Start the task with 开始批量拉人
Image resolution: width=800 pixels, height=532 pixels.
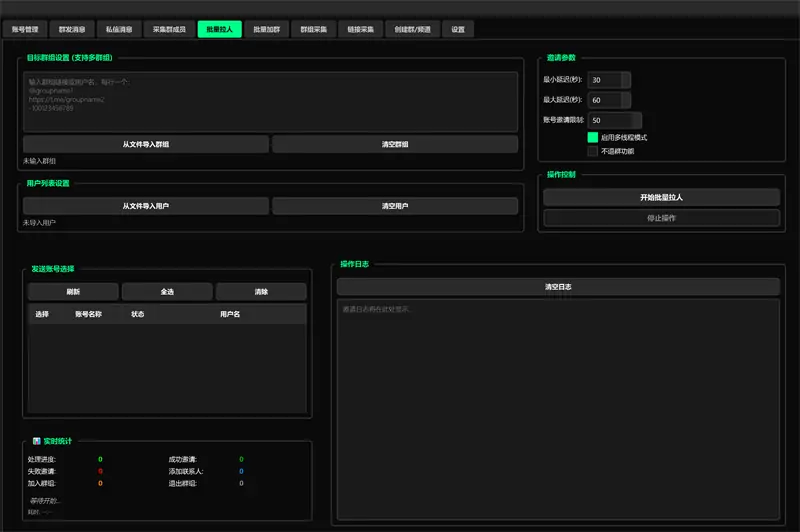661,197
